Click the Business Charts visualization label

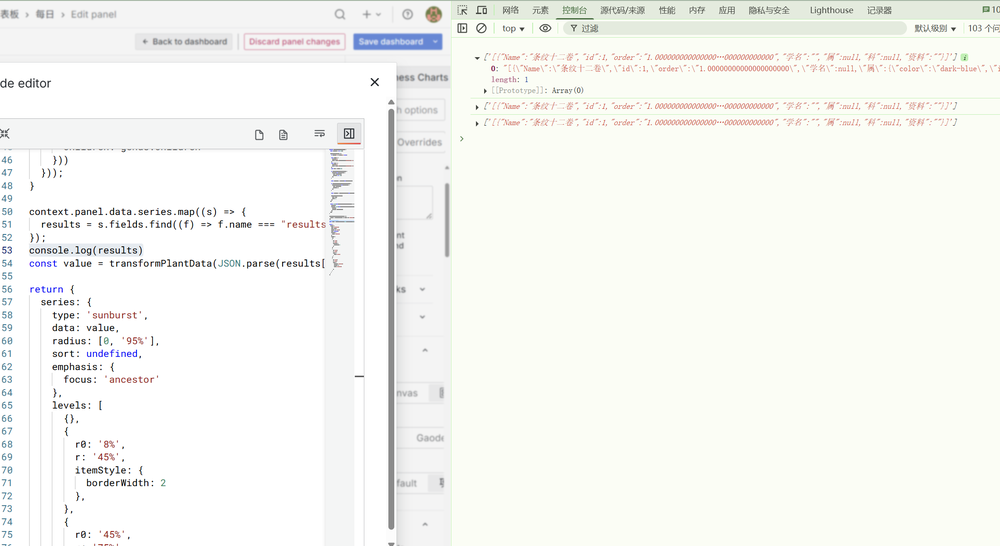tap(422, 77)
